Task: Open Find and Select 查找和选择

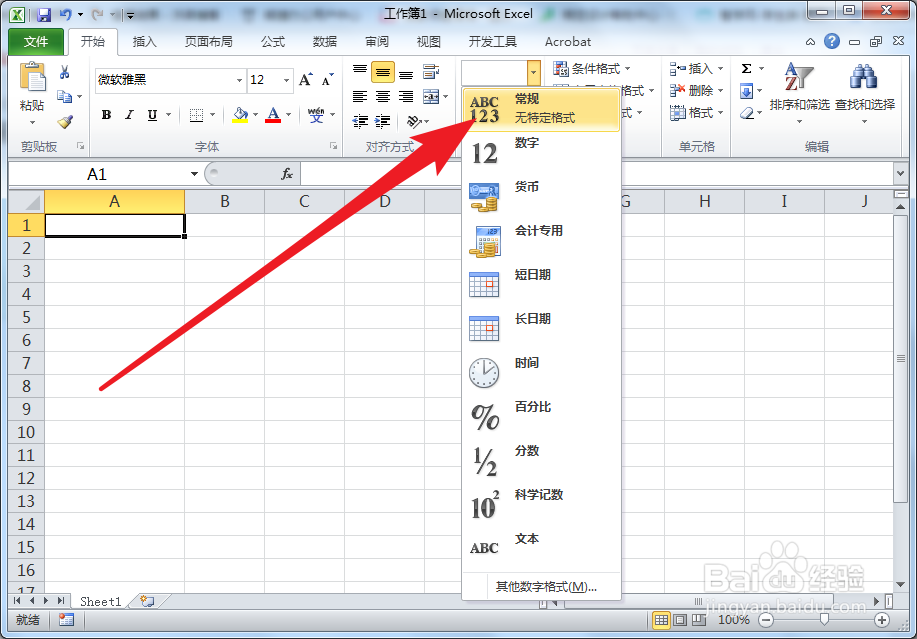Action: 864,92
